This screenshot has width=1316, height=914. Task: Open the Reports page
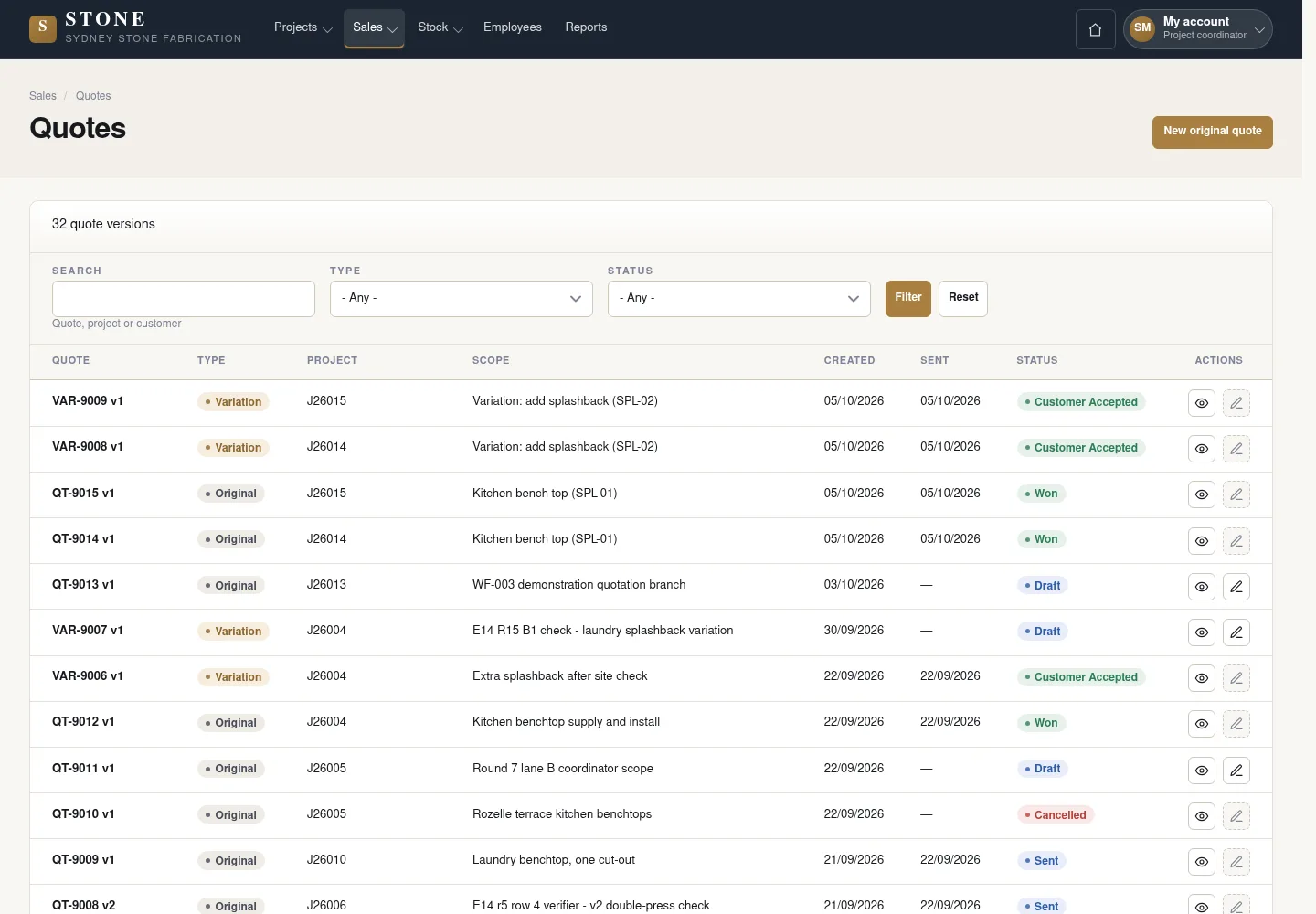586,27
